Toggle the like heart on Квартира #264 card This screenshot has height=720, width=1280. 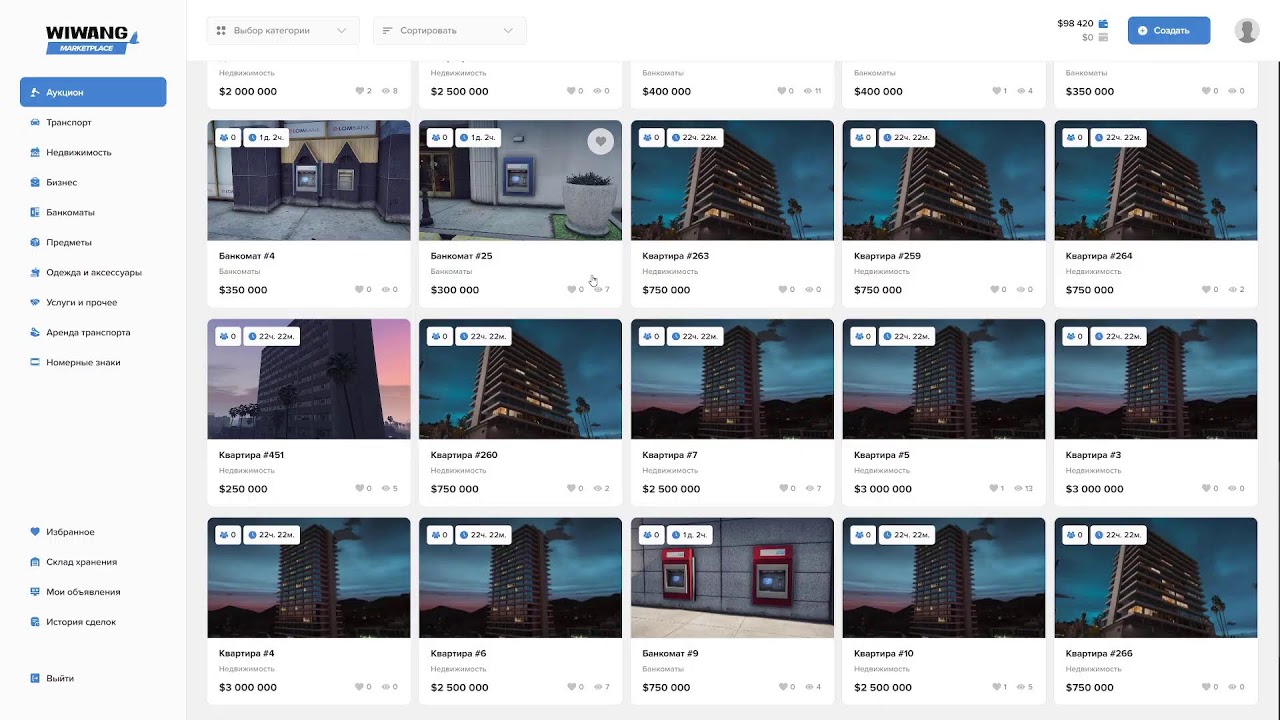(x=1207, y=290)
